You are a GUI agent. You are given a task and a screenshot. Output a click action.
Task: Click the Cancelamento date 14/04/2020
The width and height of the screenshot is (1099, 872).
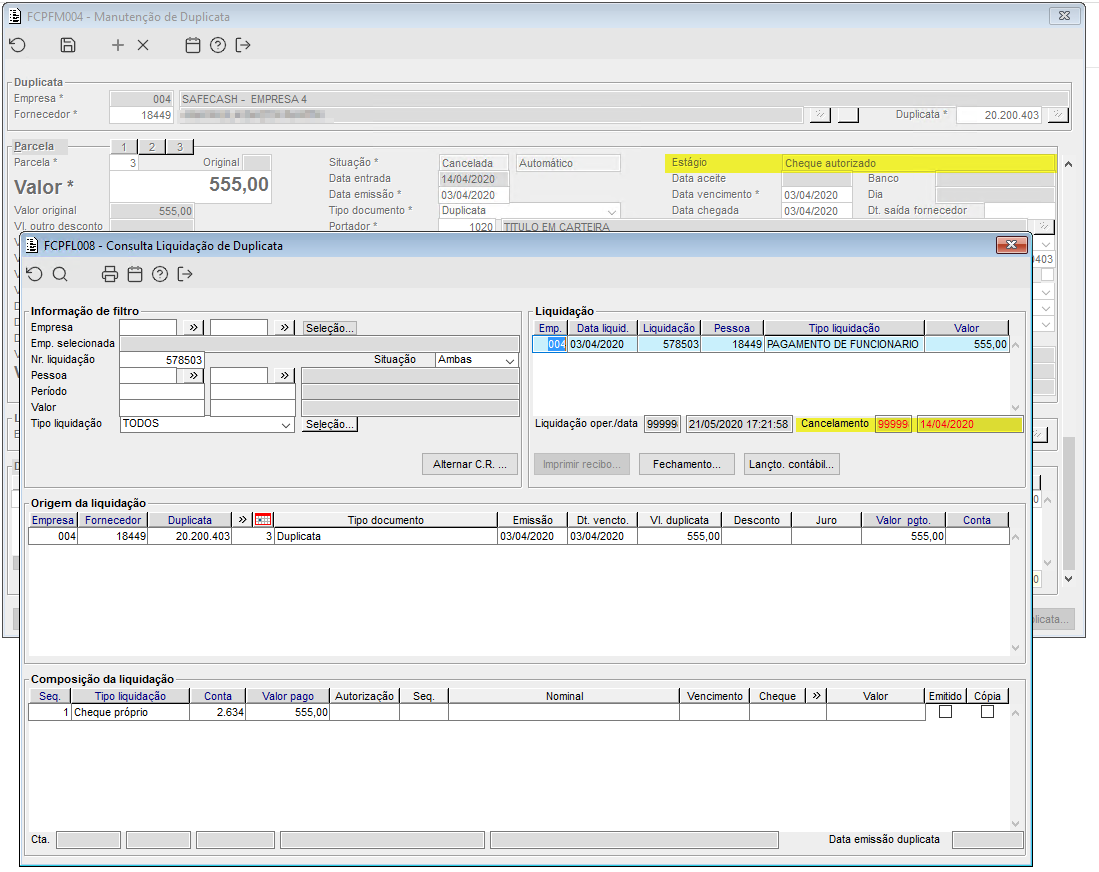point(970,424)
